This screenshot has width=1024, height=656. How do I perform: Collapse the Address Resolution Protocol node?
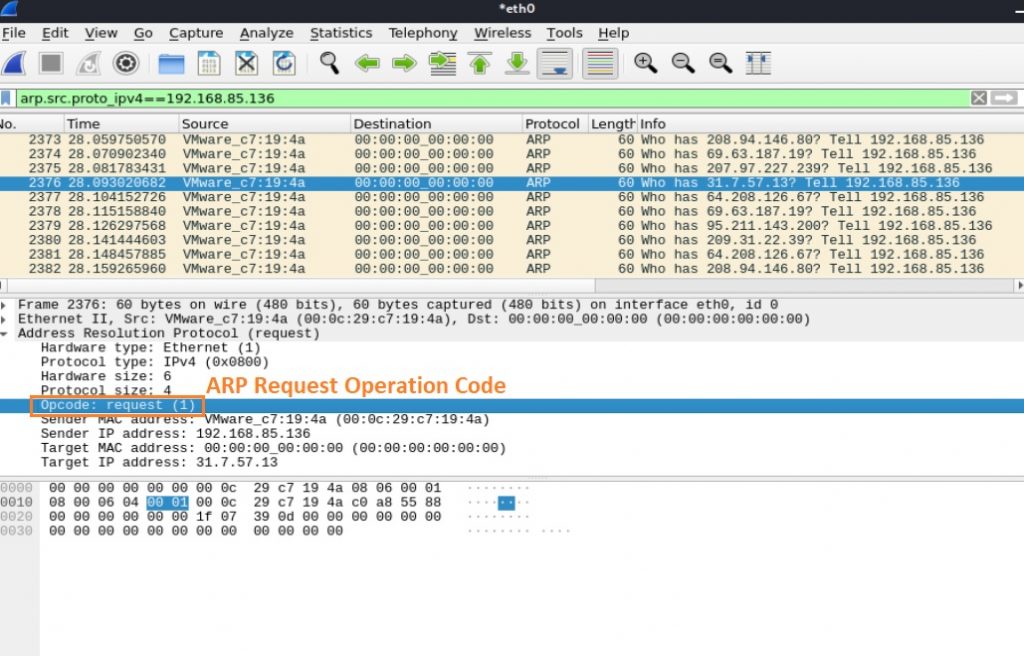[5, 333]
